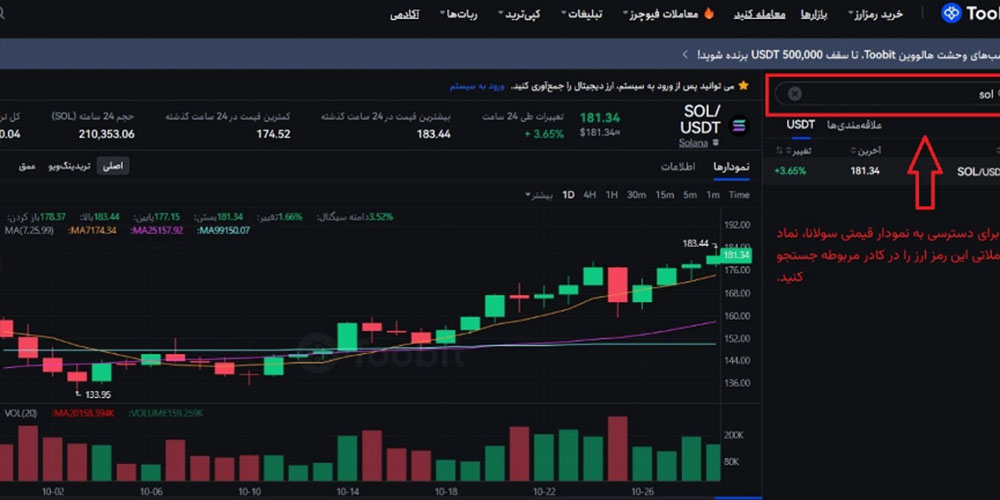Select the اصلی chart mode
The image size is (1000, 500).
114,166
